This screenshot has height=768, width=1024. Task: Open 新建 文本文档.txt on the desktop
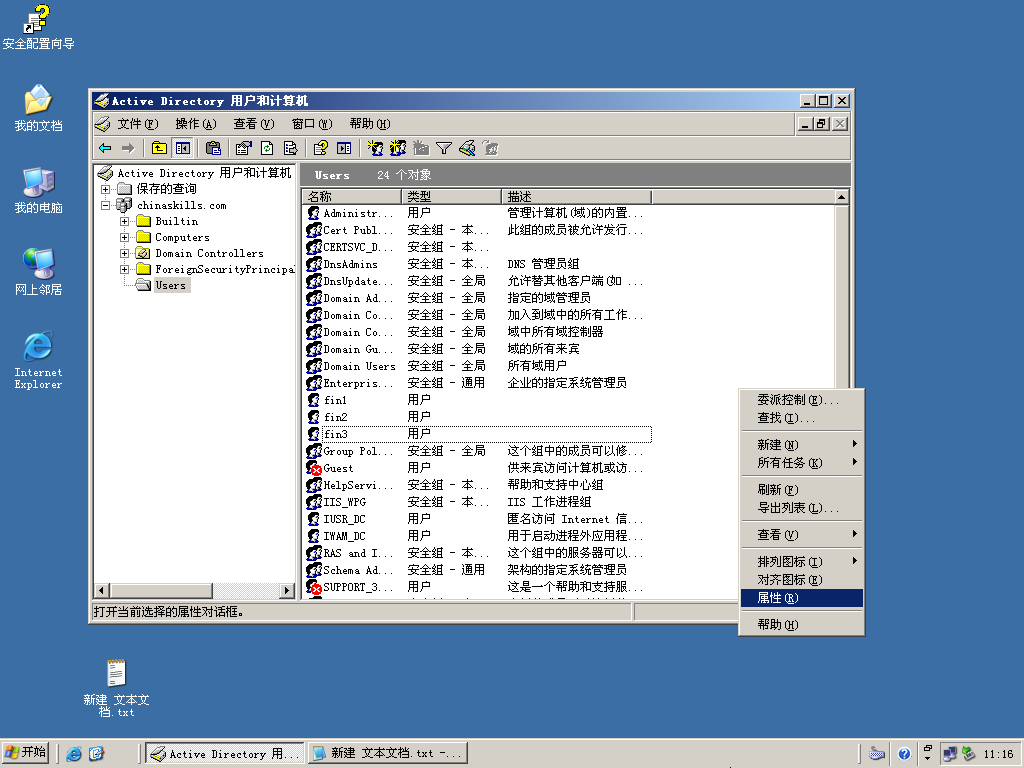(x=116, y=688)
